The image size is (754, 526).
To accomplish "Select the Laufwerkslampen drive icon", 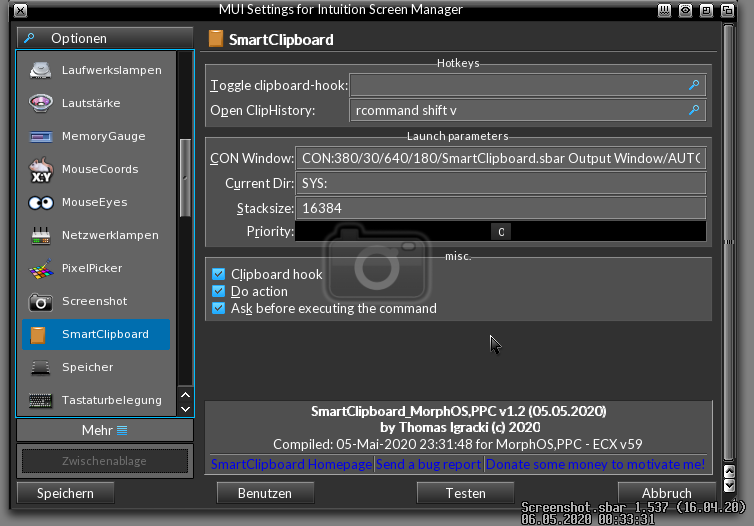I will (x=41, y=71).
